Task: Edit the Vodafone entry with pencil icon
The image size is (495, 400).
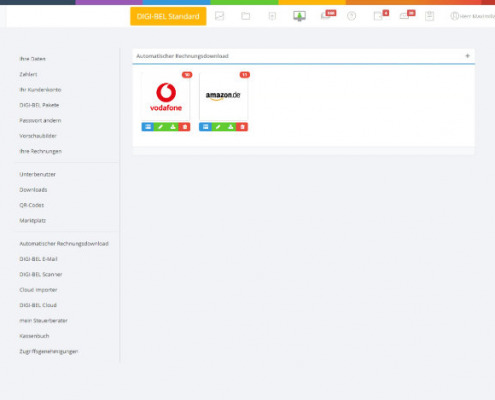Action: click(x=160, y=127)
